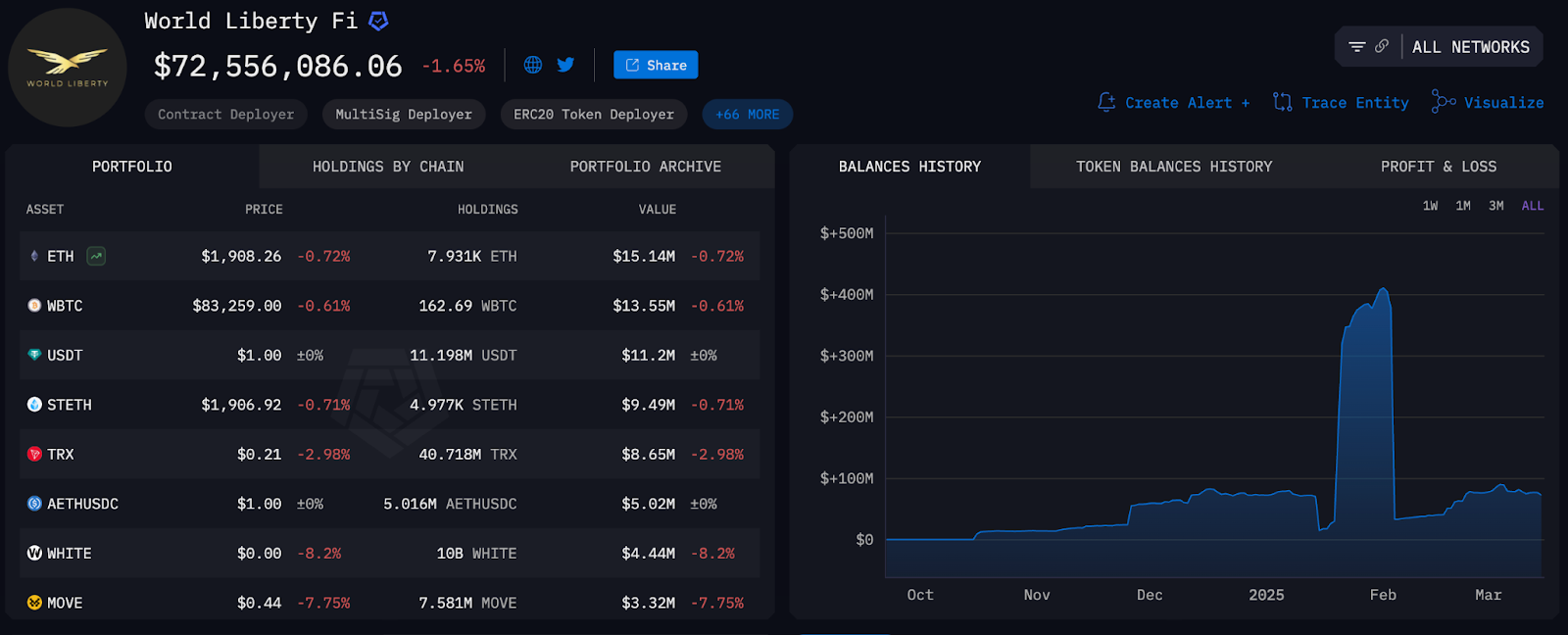This screenshot has height=635, width=1568.
Task: Switch chart range to 3M
Action: (1495, 206)
